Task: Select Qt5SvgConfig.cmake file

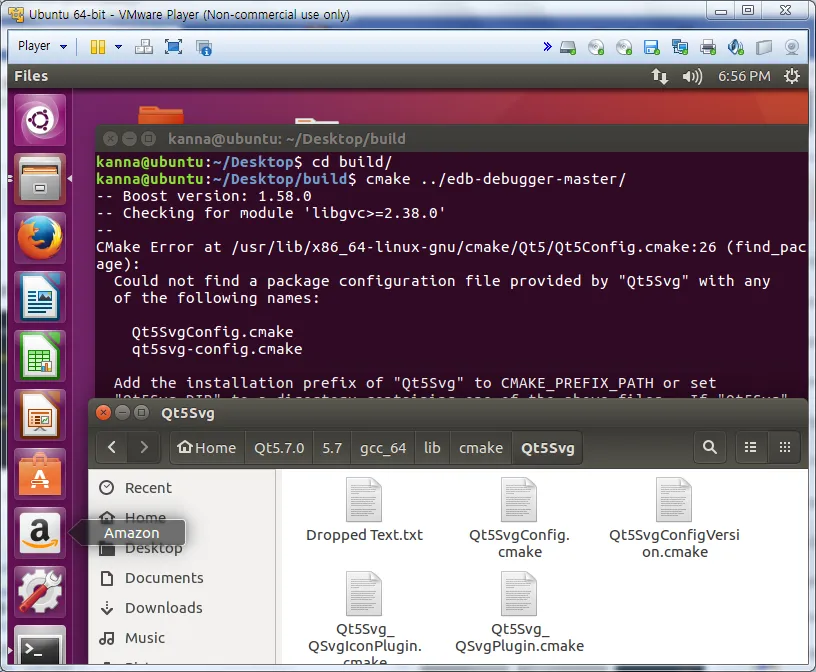Action: click(x=519, y=518)
